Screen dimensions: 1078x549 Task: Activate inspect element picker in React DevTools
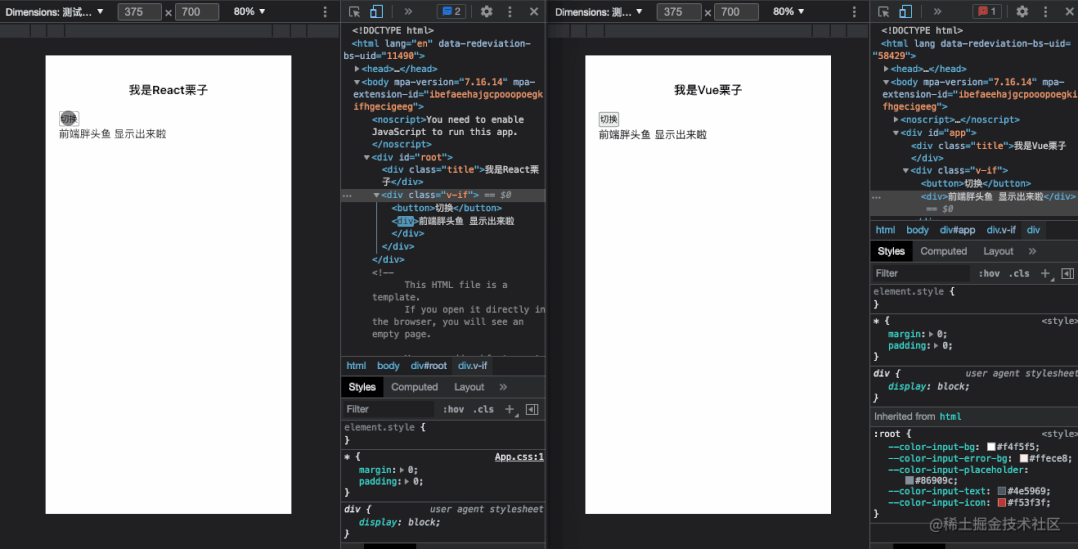354,12
